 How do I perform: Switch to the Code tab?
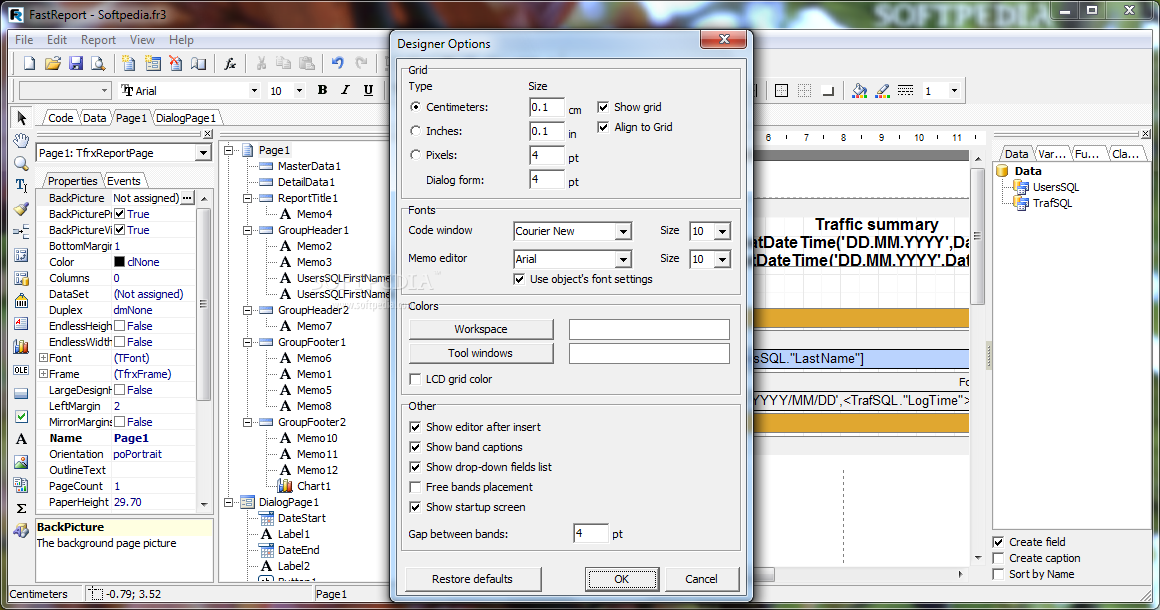(x=61, y=118)
